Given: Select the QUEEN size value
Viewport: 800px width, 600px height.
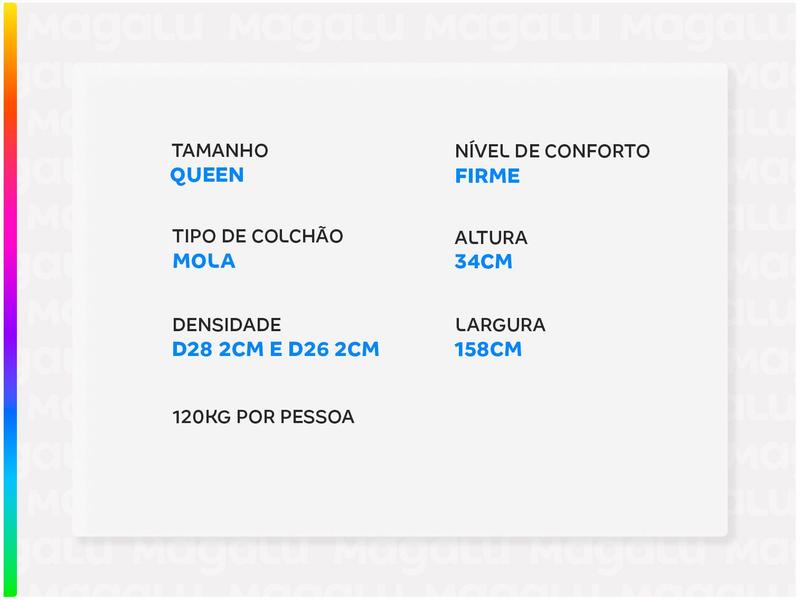Looking at the screenshot, I should click(208, 176).
